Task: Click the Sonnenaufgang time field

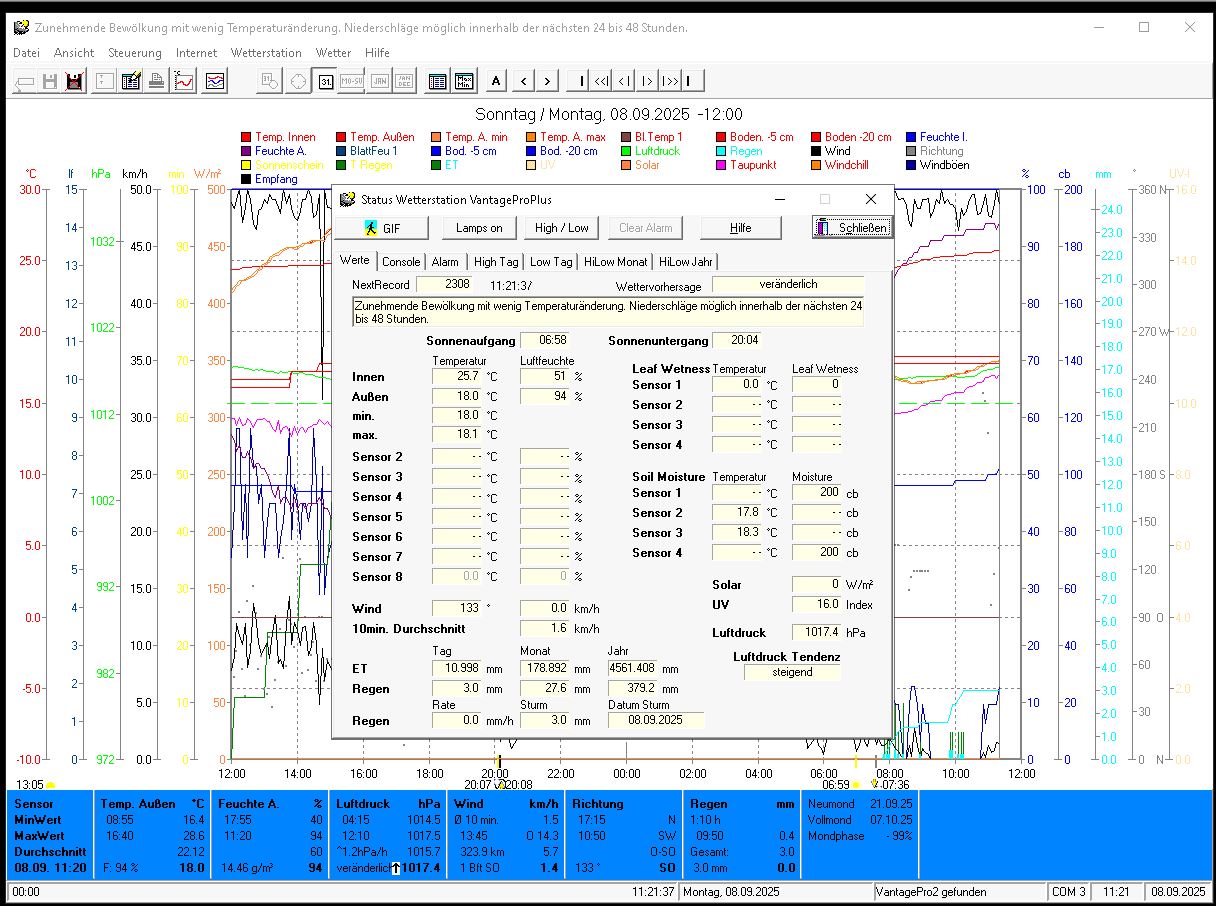Action: pos(544,341)
